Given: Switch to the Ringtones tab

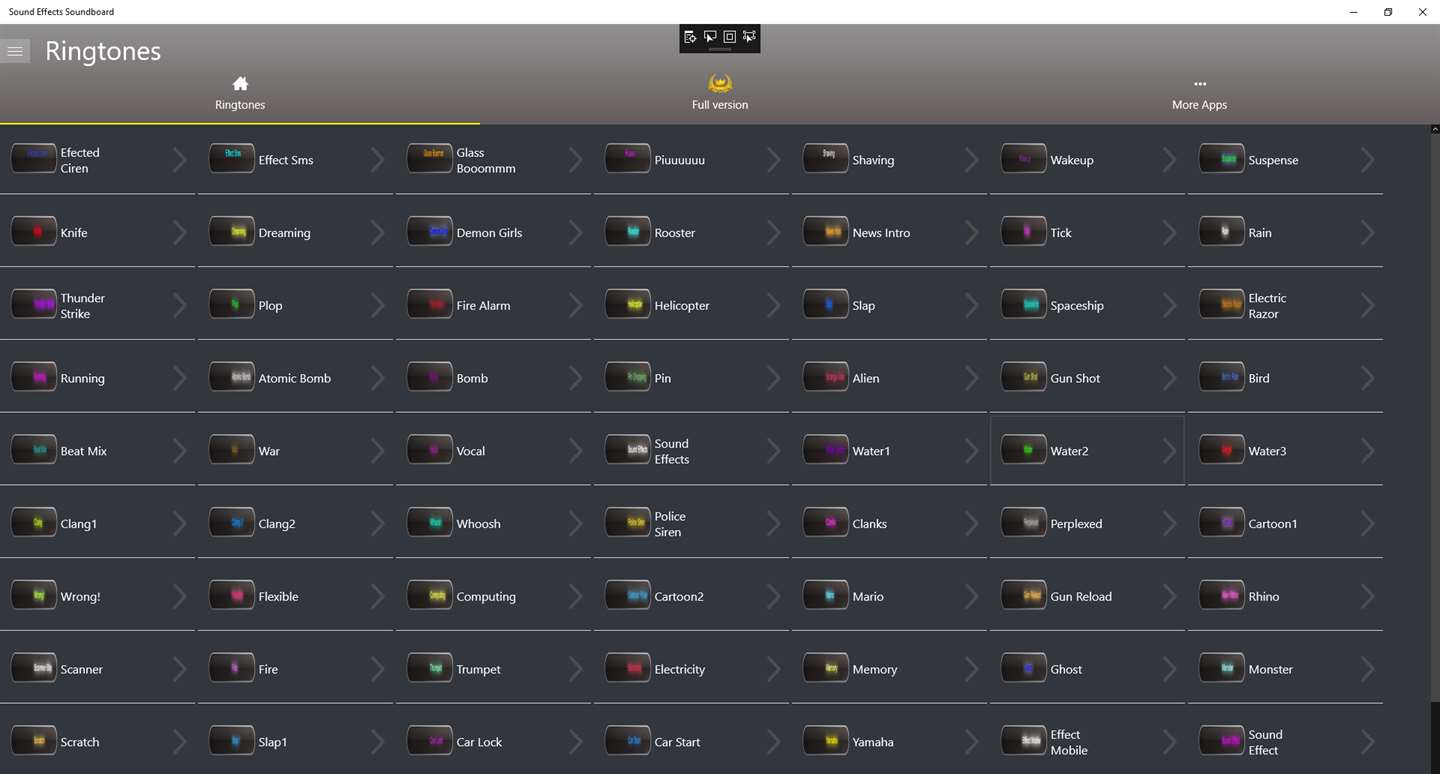Looking at the screenshot, I should pyautogui.click(x=240, y=93).
